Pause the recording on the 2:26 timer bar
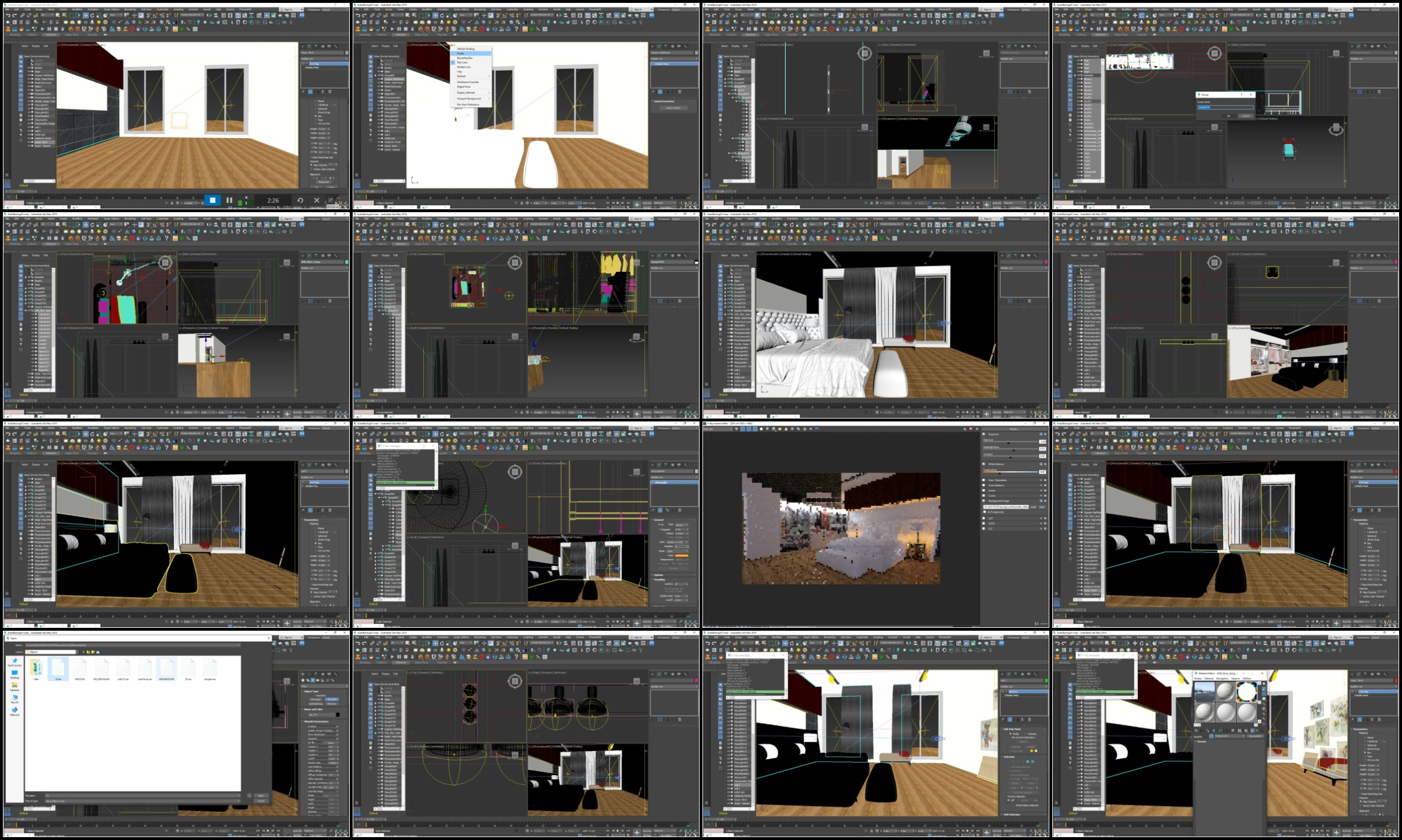Image resolution: width=1402 pixels, height=840 pixels. 229,200
